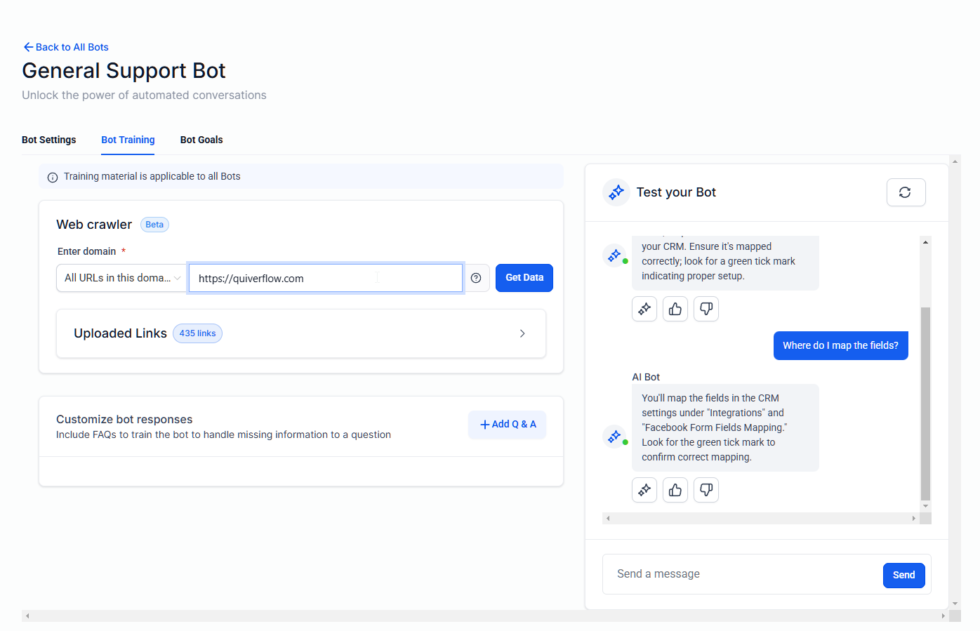Image resolution: width=980 pixels, height=631 pixels.
Task: Click the help question mark beside domain field
Action: tap(476, 278)
